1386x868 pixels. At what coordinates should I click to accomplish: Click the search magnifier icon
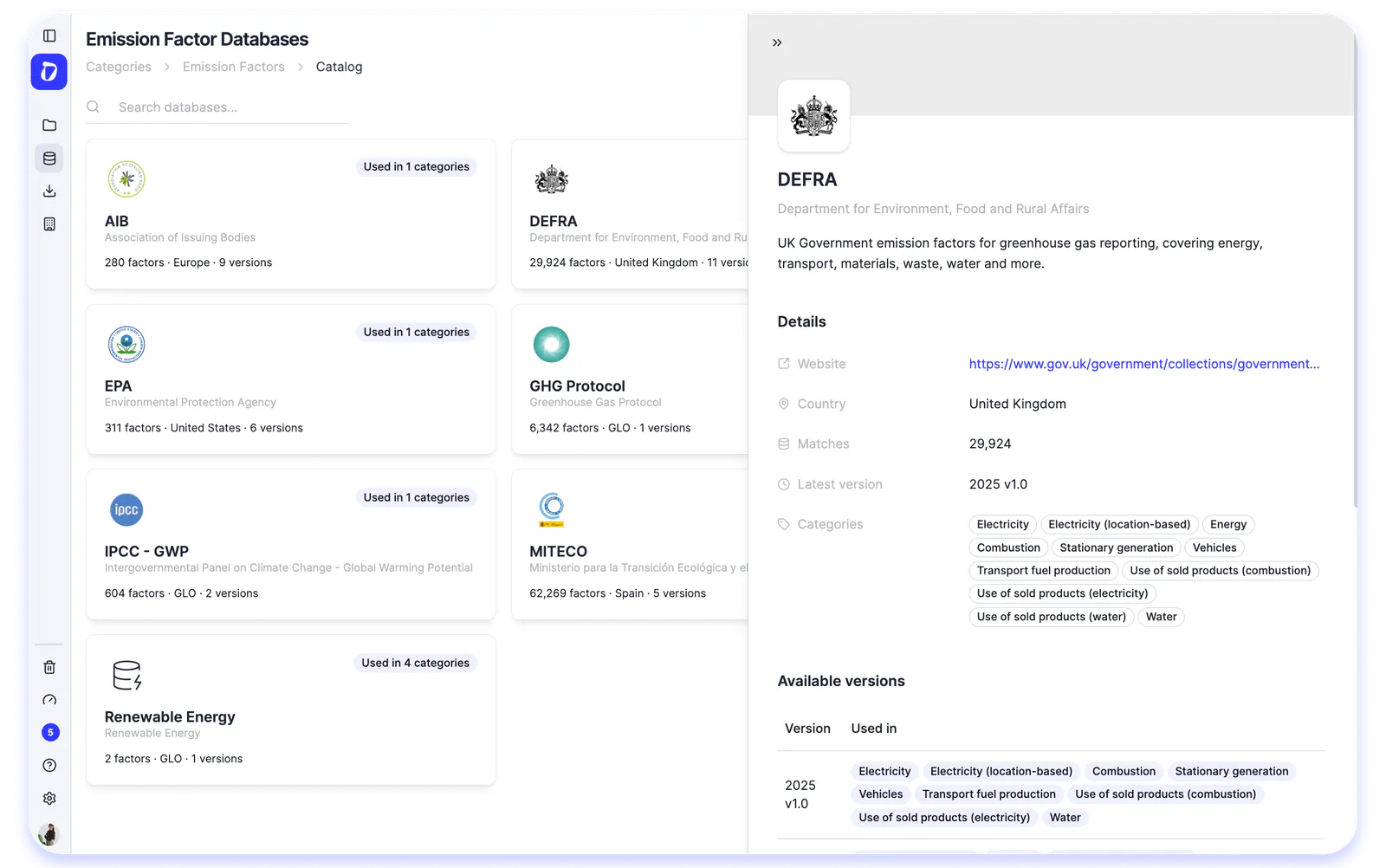tap(94, 107)
